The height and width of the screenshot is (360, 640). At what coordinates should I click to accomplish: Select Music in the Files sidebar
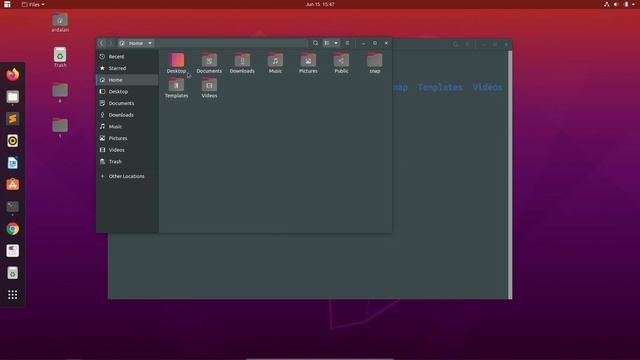(127, 127)
